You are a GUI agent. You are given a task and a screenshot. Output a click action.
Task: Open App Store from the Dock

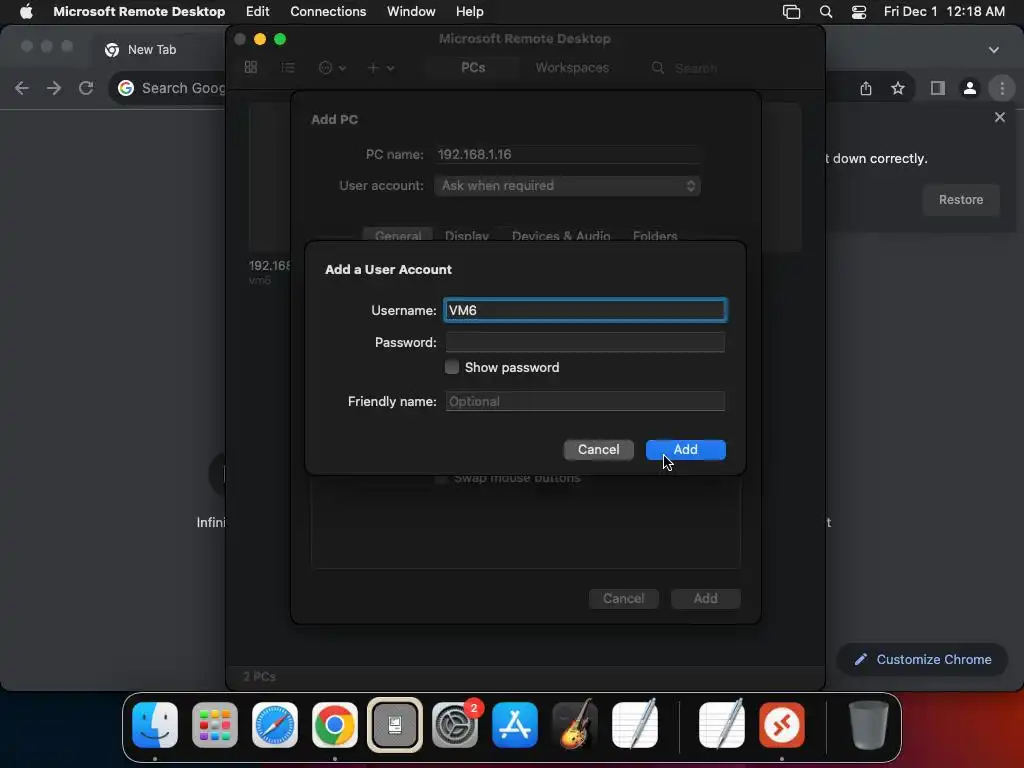515,725
